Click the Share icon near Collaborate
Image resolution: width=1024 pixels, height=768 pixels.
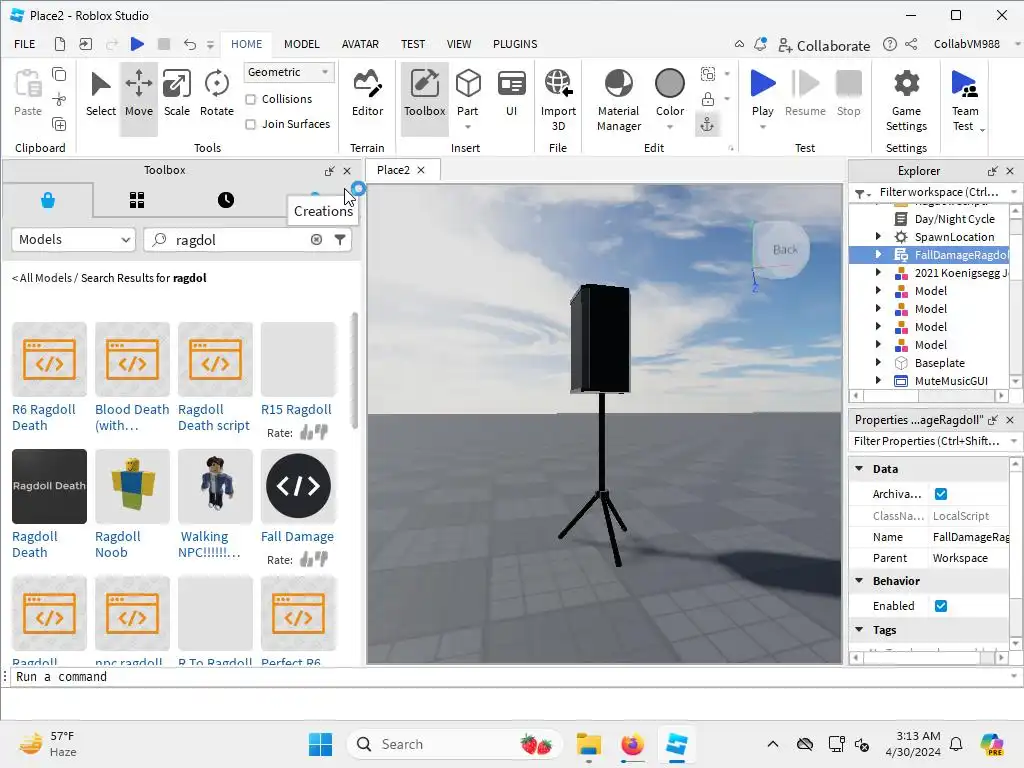[912, 44]
